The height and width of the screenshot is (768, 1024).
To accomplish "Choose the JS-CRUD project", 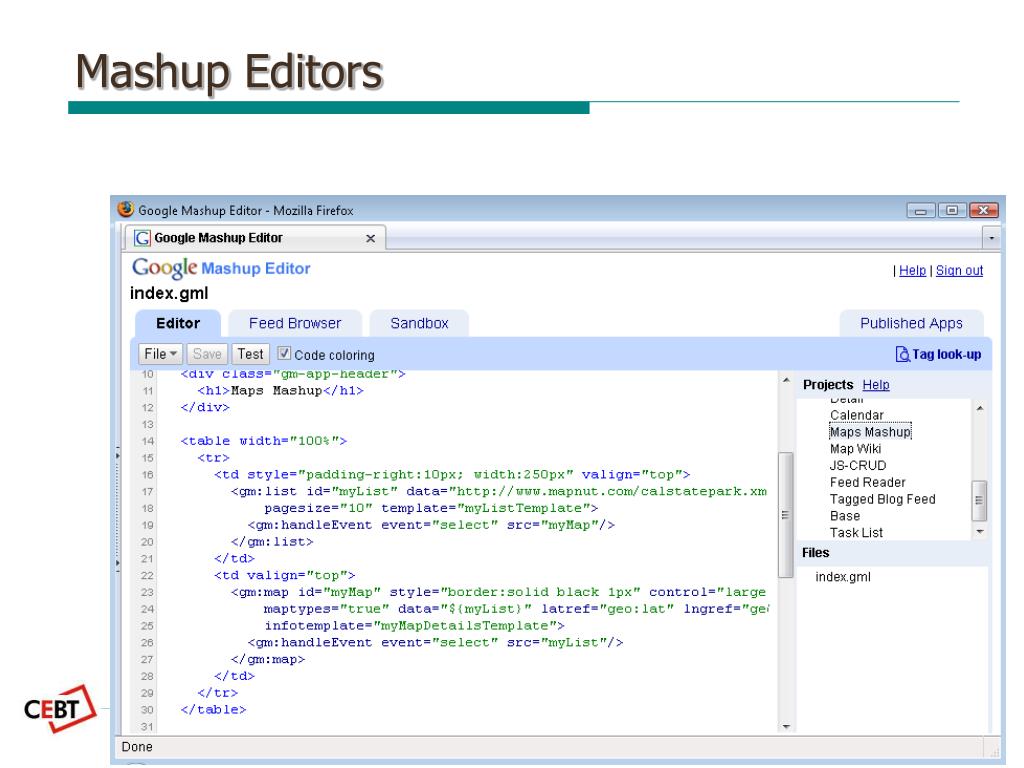I will [x=858, y=466].
